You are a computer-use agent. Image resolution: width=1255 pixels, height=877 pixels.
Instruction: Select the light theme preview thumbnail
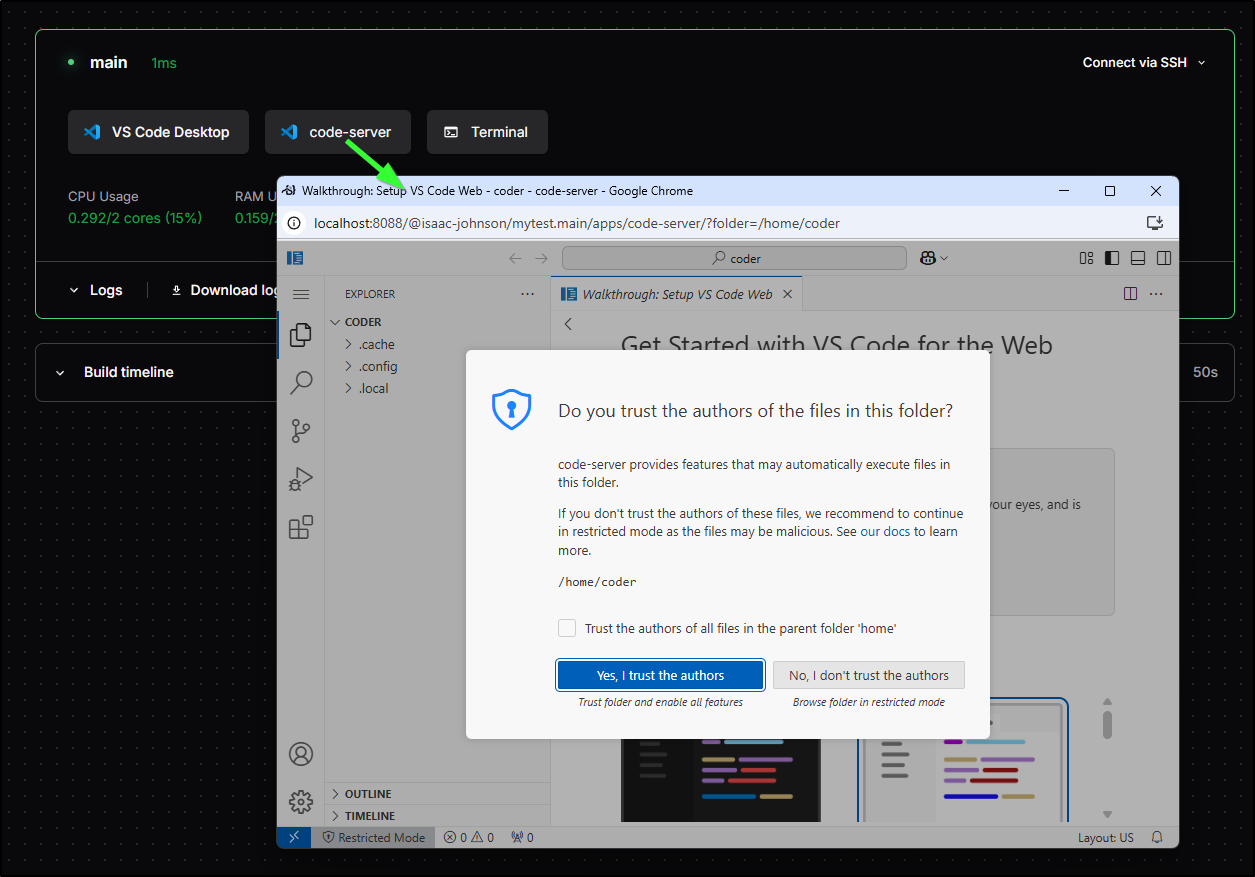click(x=963, y=762)
